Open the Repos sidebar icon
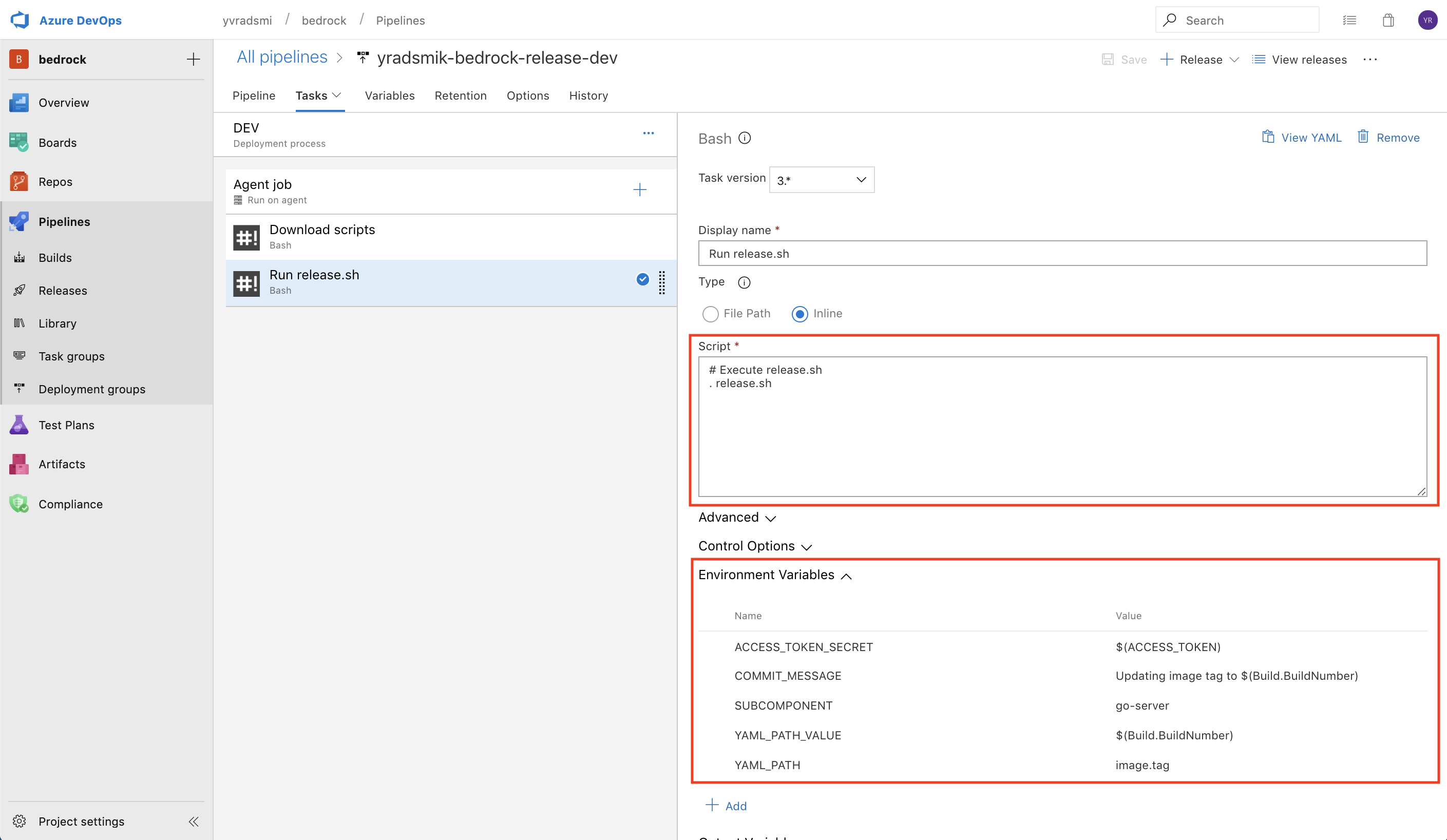Viewport: 1447px width, 840px height. [x=19, y=181]
